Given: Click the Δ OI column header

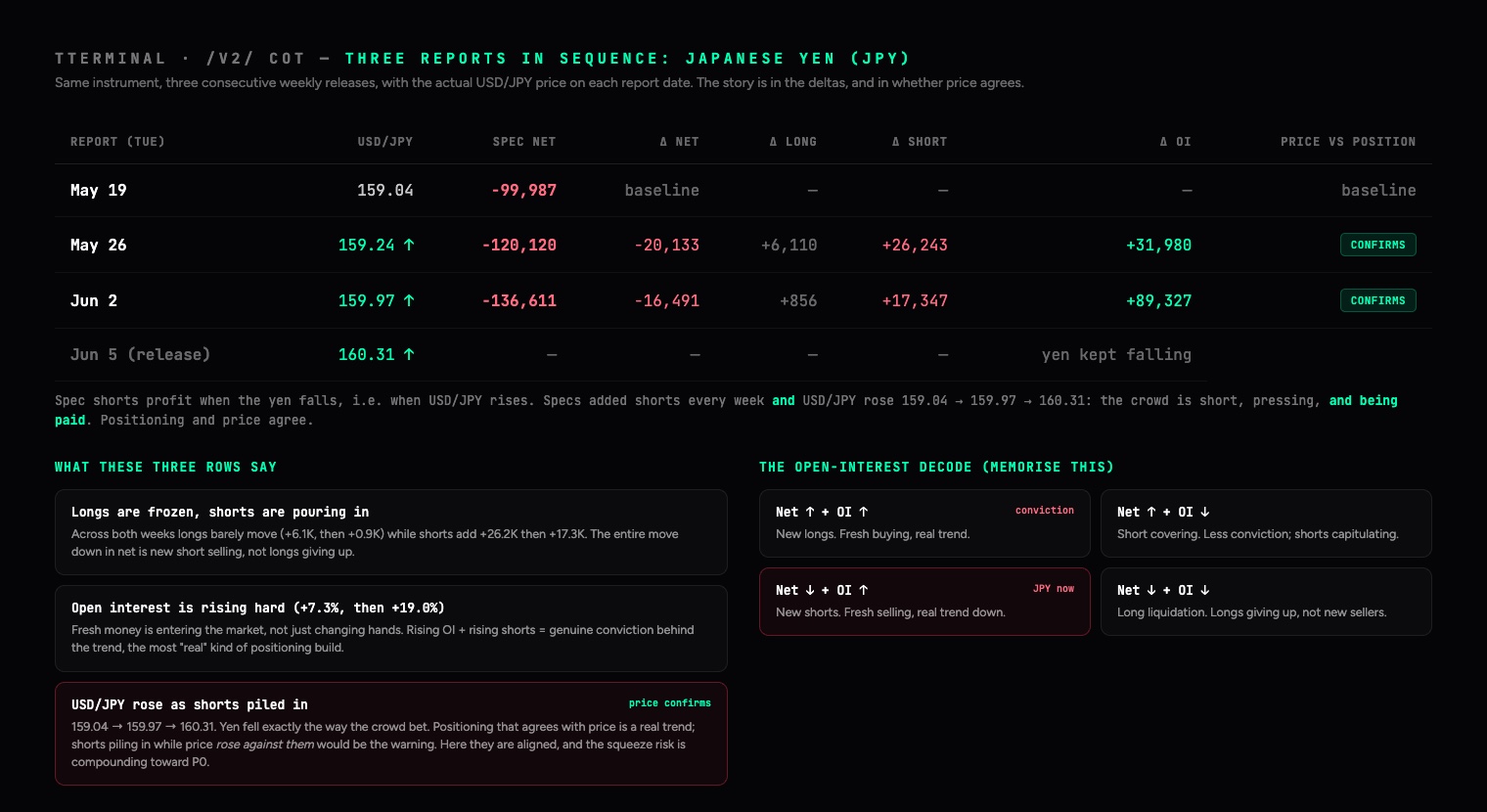Looking at the screenshot, I should coord(1175,142).
